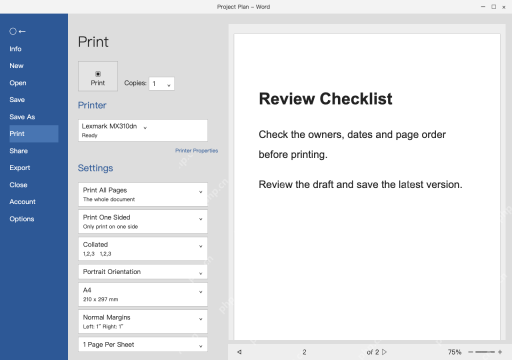Expand the A4 paper size dropdown

(x=143, y=294)
